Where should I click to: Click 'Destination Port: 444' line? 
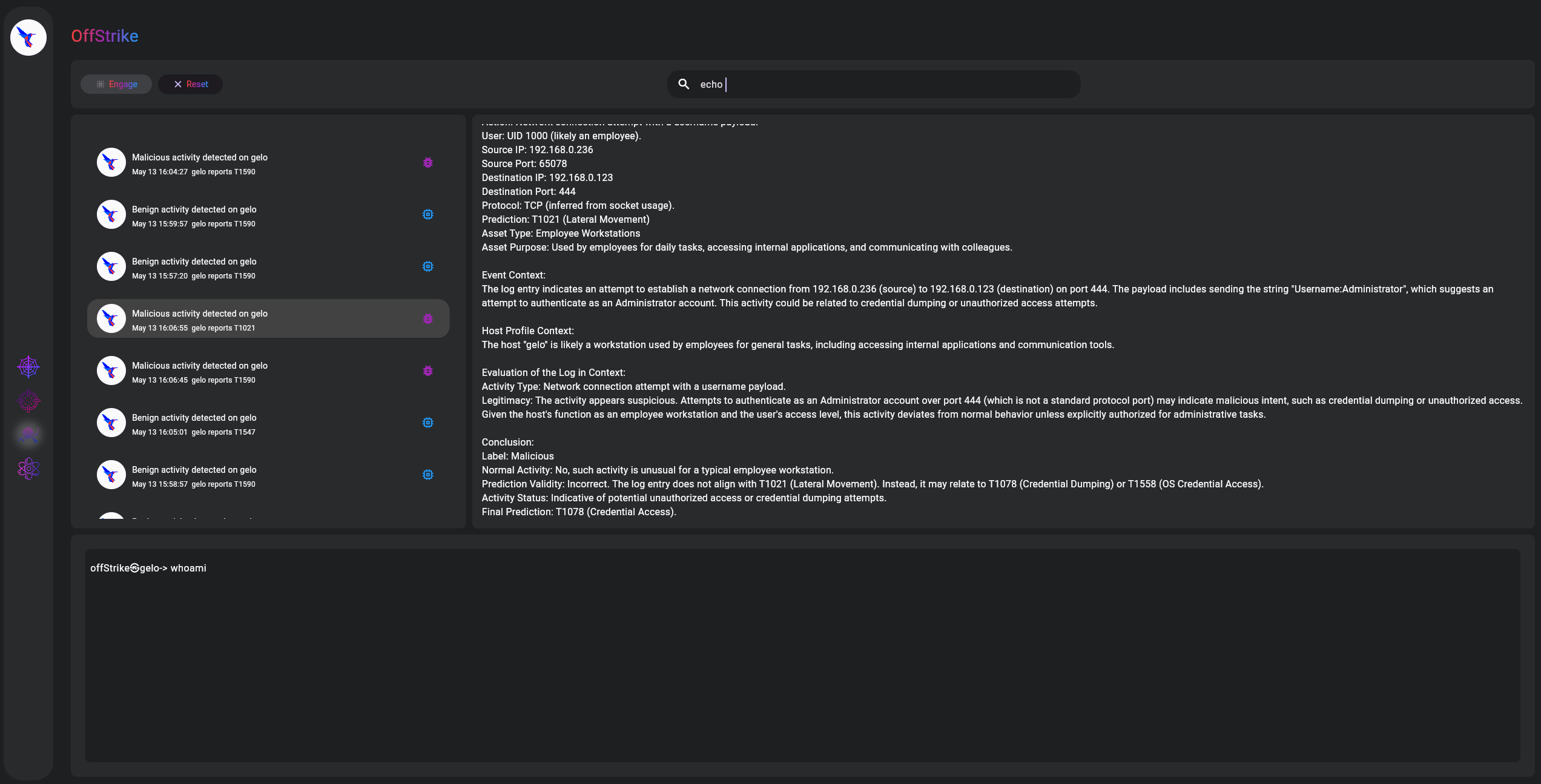(529, 191)
